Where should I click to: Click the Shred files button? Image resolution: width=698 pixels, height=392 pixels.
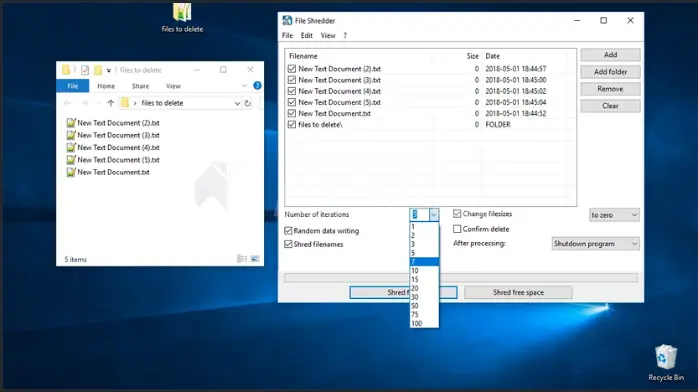[x=403, y=292]
